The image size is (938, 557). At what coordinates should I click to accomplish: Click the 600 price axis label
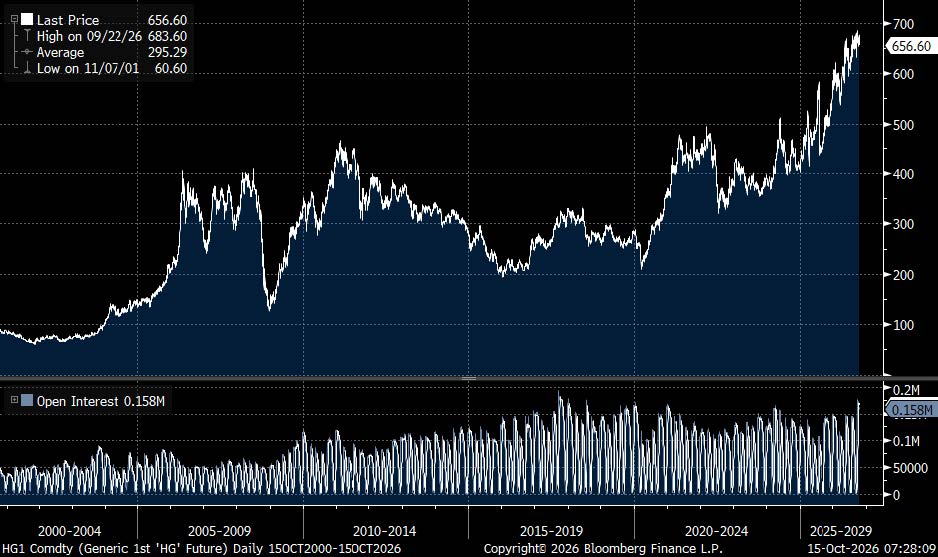click(x=903, y=74)
